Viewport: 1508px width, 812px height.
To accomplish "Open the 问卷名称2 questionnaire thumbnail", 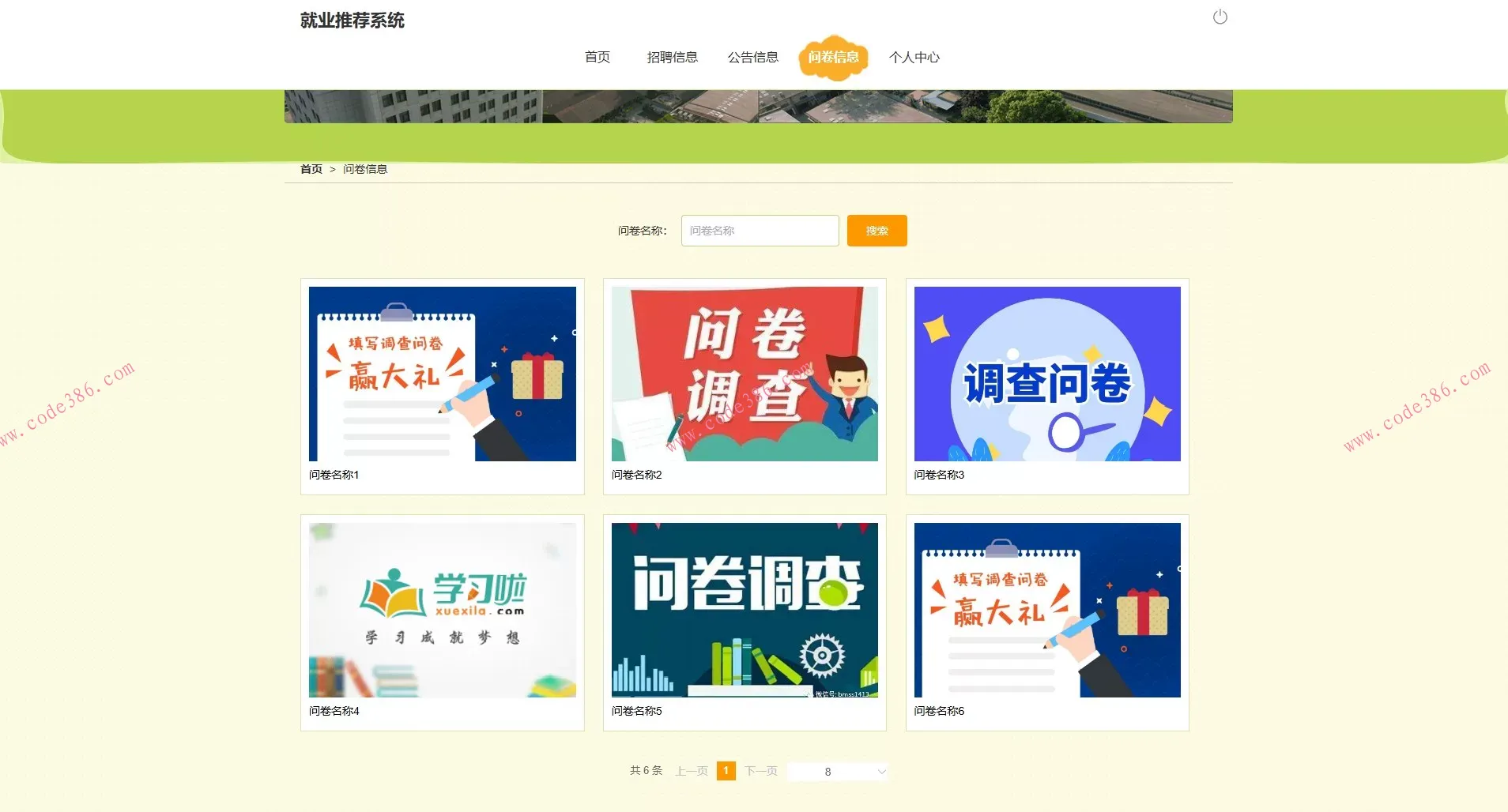I will point(744,372).
